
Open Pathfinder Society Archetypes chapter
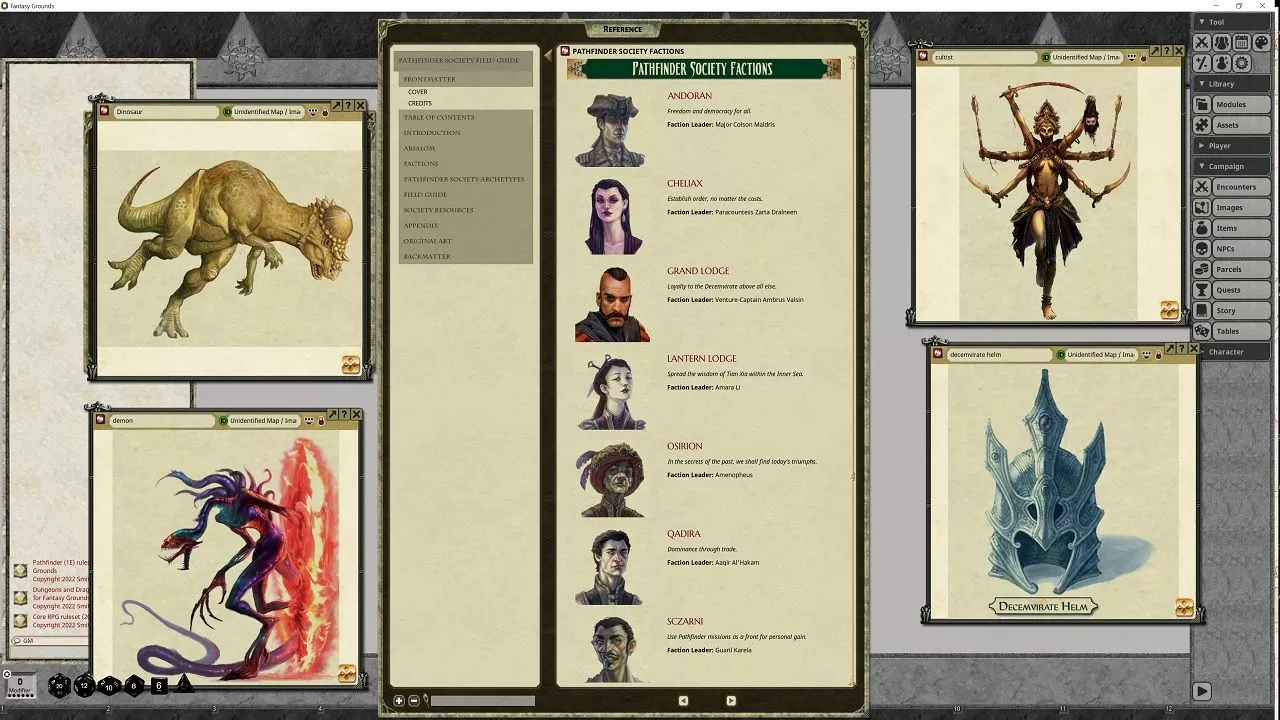(464, 179)
